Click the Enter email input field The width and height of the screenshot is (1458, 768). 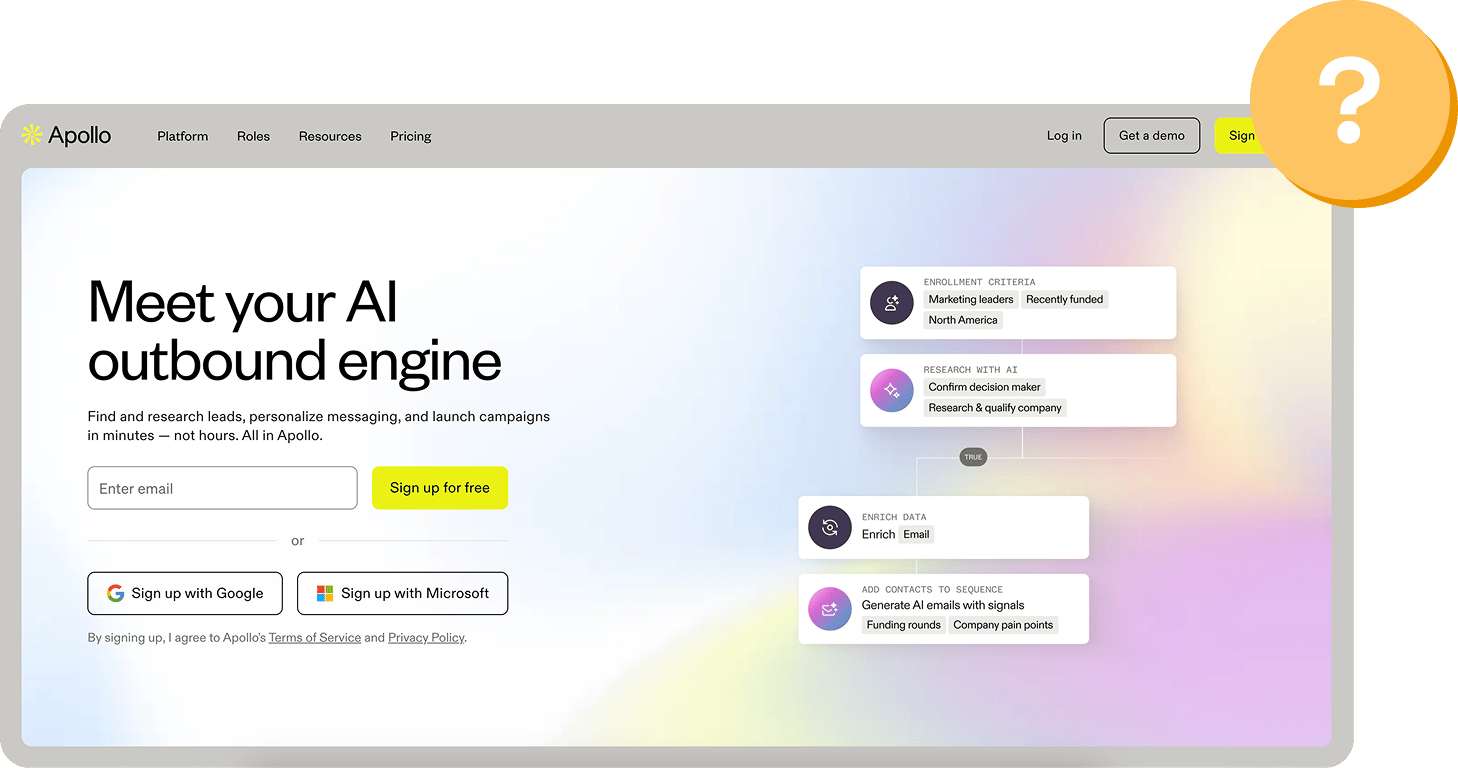pyautogui.click(x=222, y=488)
